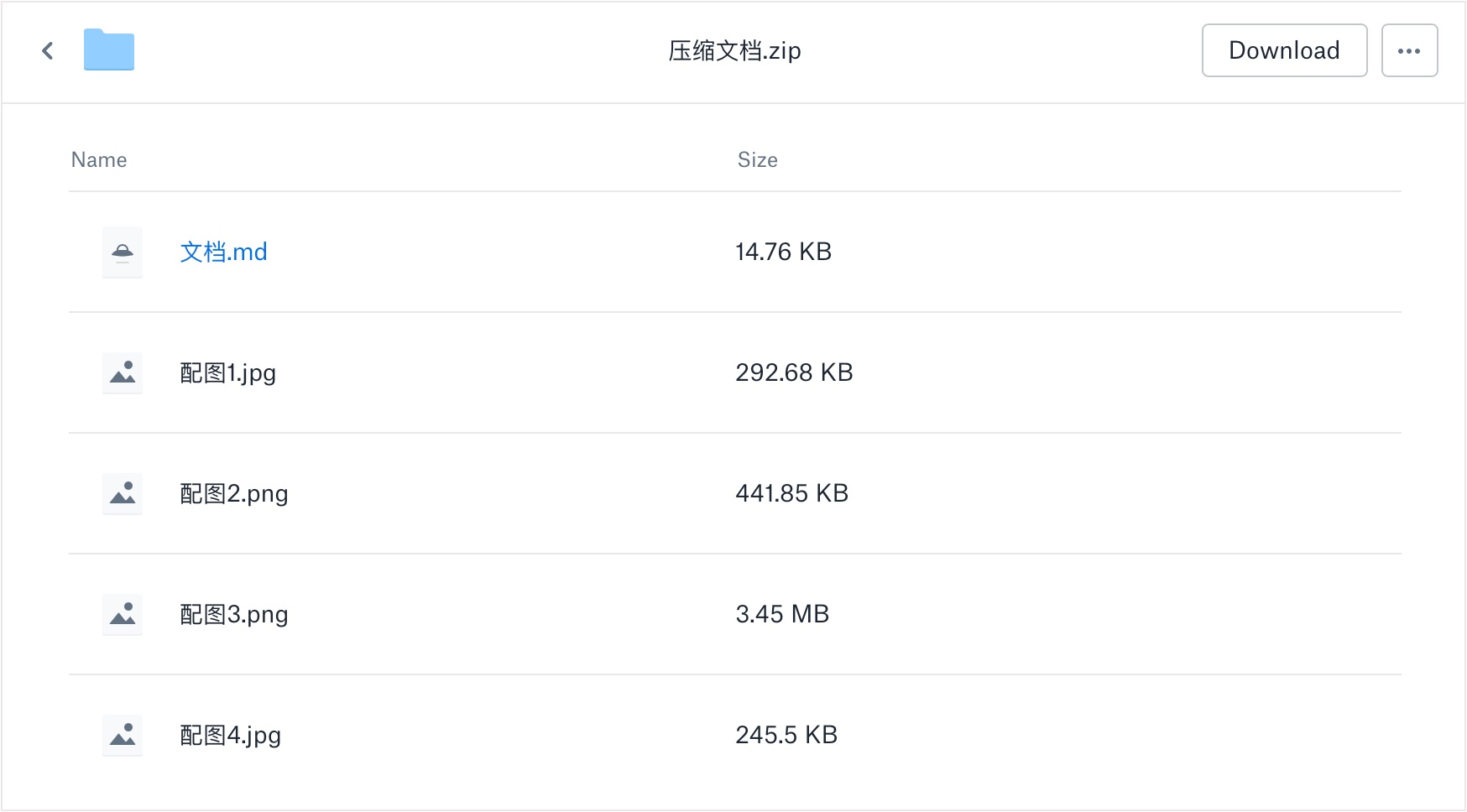The image size is (1467, 812).
Task: Click the Size column header
Action: pyautogui.click(x=757, y=160)
